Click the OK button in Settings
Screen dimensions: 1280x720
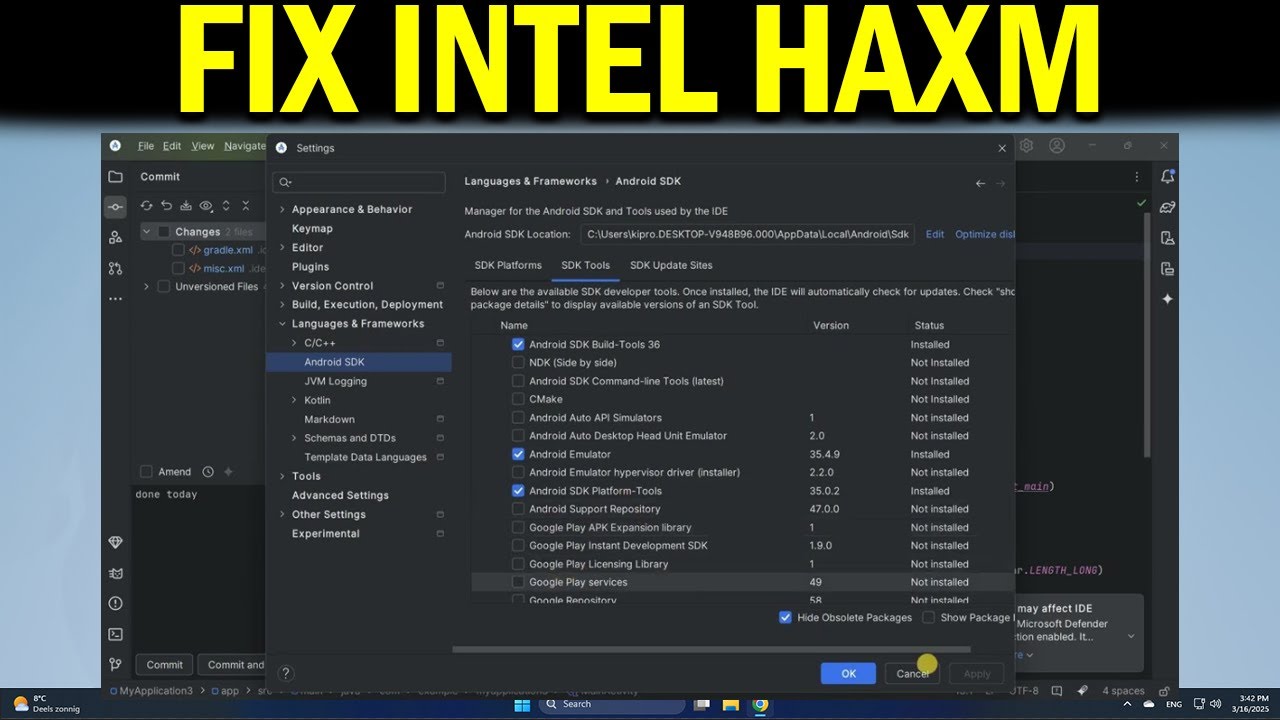848,673
